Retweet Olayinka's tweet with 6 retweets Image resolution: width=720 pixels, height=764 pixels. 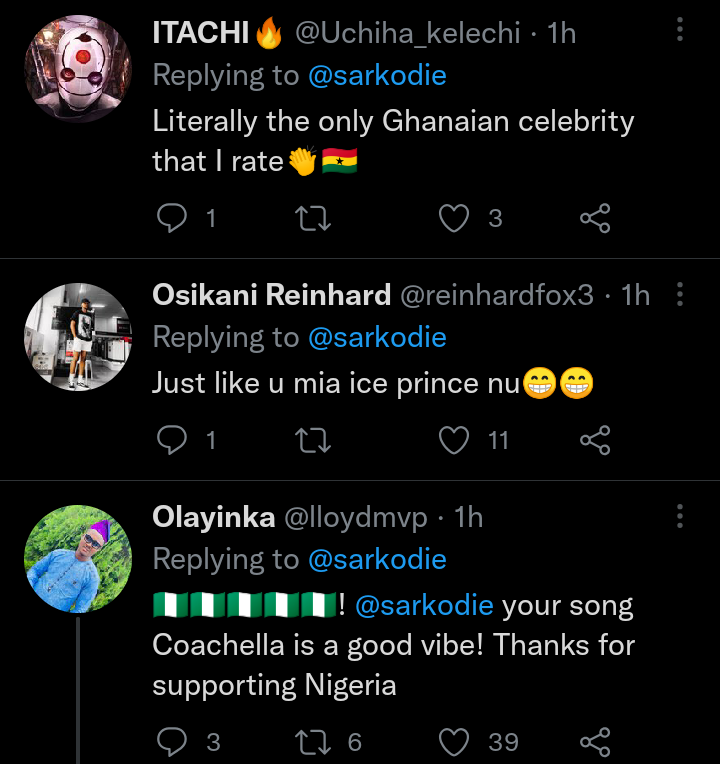click(314, 741)
